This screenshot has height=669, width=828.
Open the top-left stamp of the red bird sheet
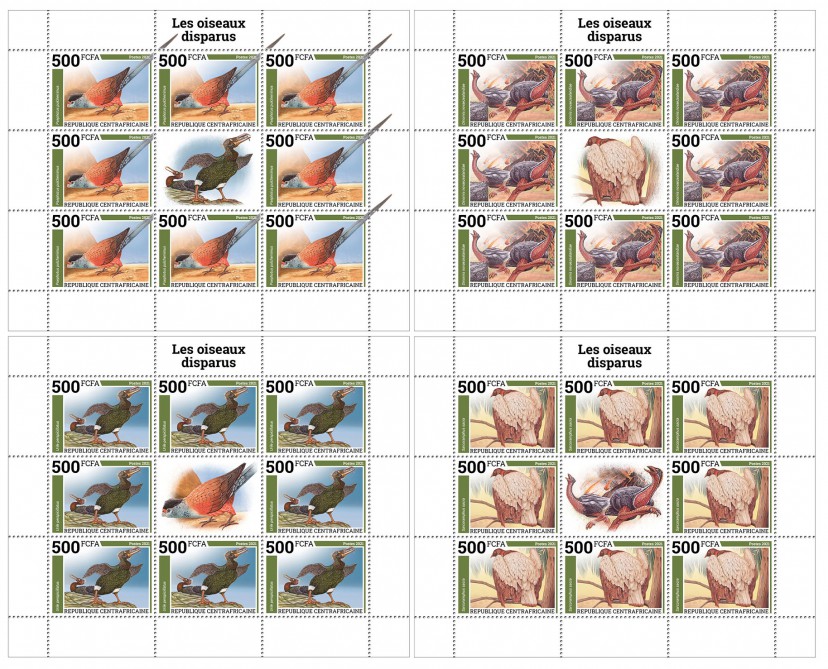[101, 90]
